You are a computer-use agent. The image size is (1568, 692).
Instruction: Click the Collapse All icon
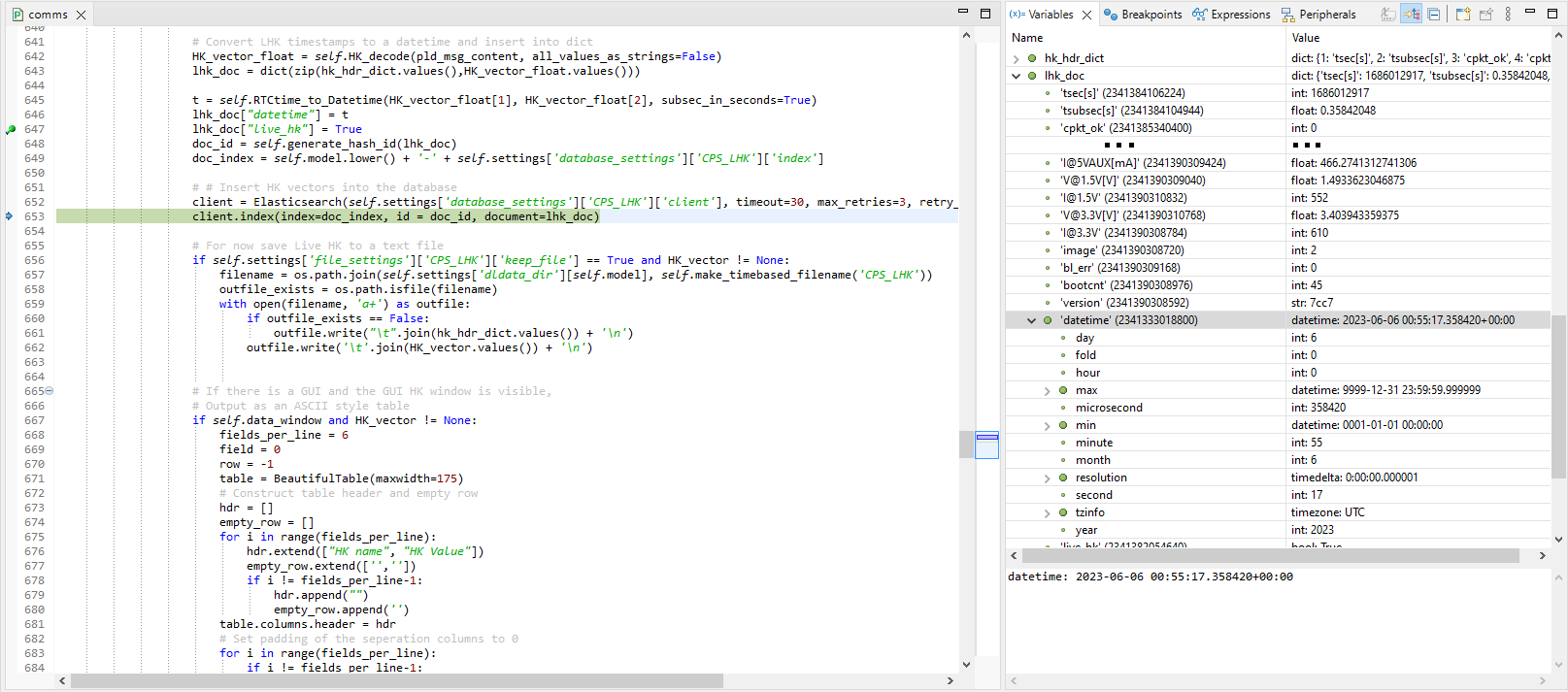pyautogui.click(x=1434, y=14)
